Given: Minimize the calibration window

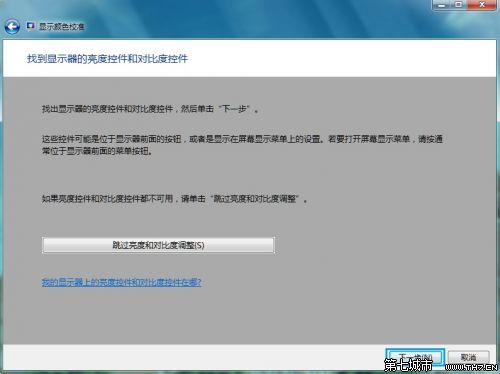Looking at the screenshot, I should pos(442,5).
